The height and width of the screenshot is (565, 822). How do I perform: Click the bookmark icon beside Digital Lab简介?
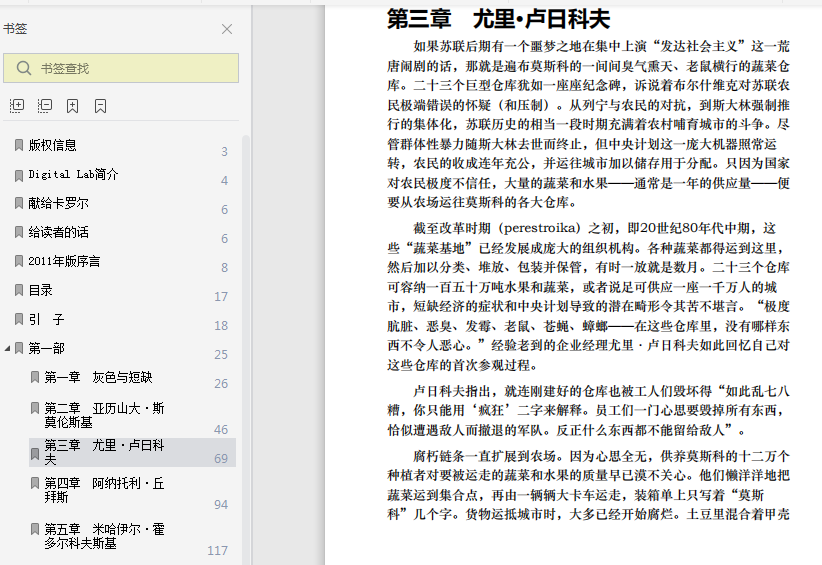point(19,176)
